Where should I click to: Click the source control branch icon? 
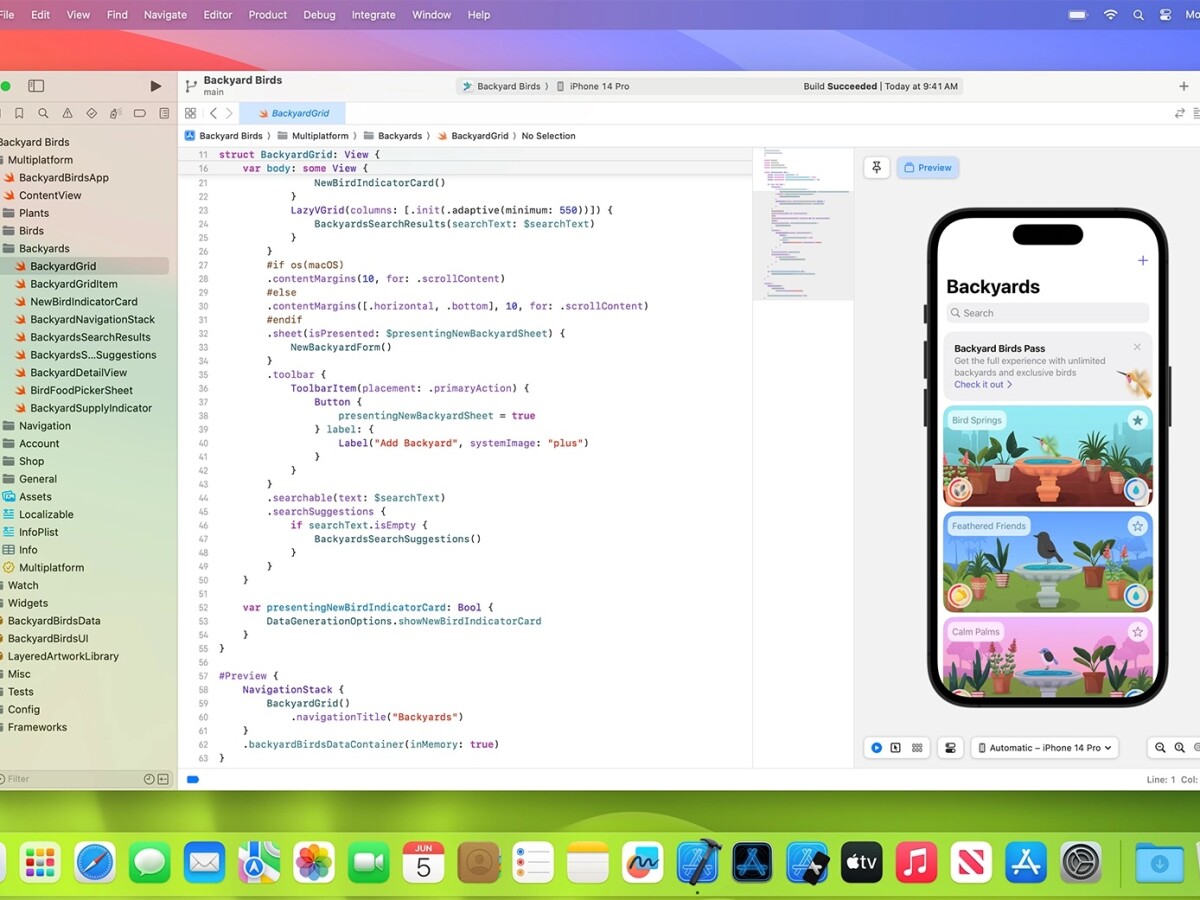click(x=191, y=87)
